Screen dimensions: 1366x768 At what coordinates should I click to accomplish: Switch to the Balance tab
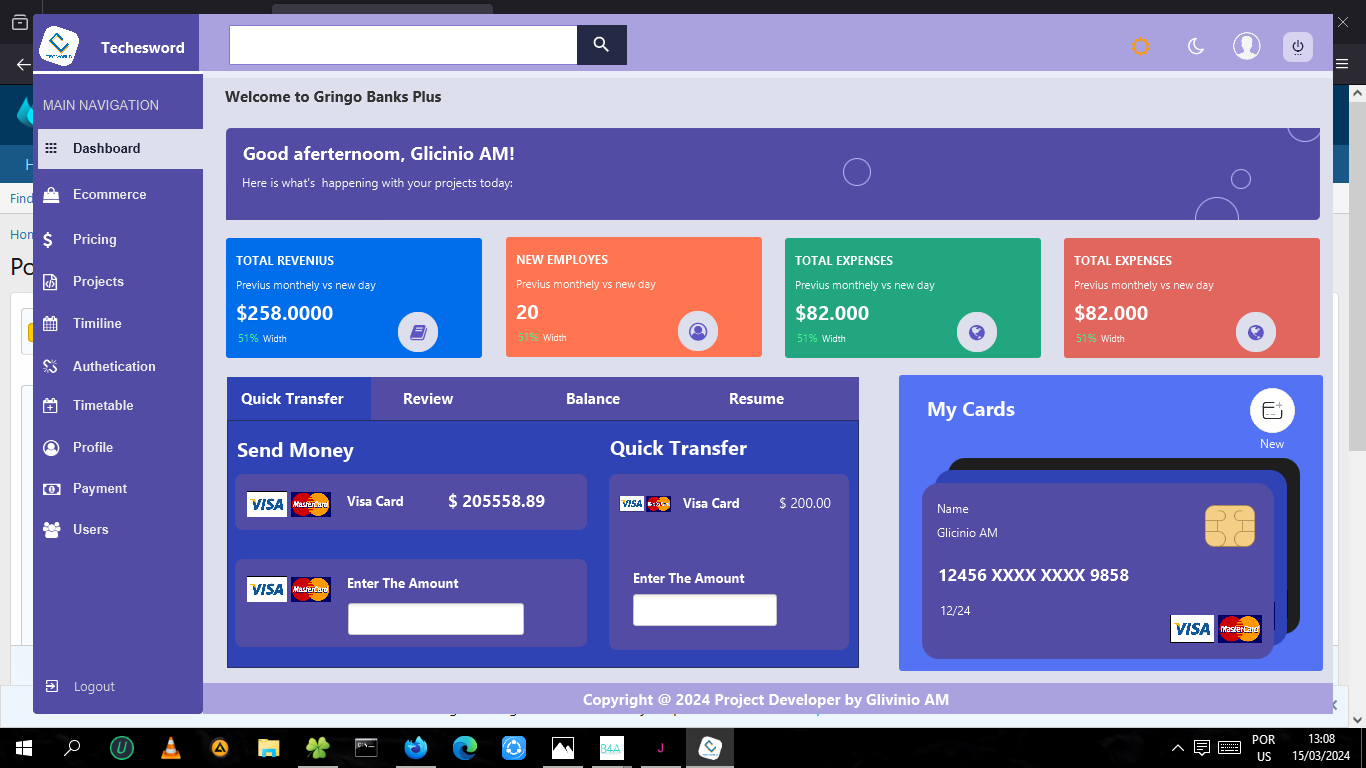tap(593, 399)
